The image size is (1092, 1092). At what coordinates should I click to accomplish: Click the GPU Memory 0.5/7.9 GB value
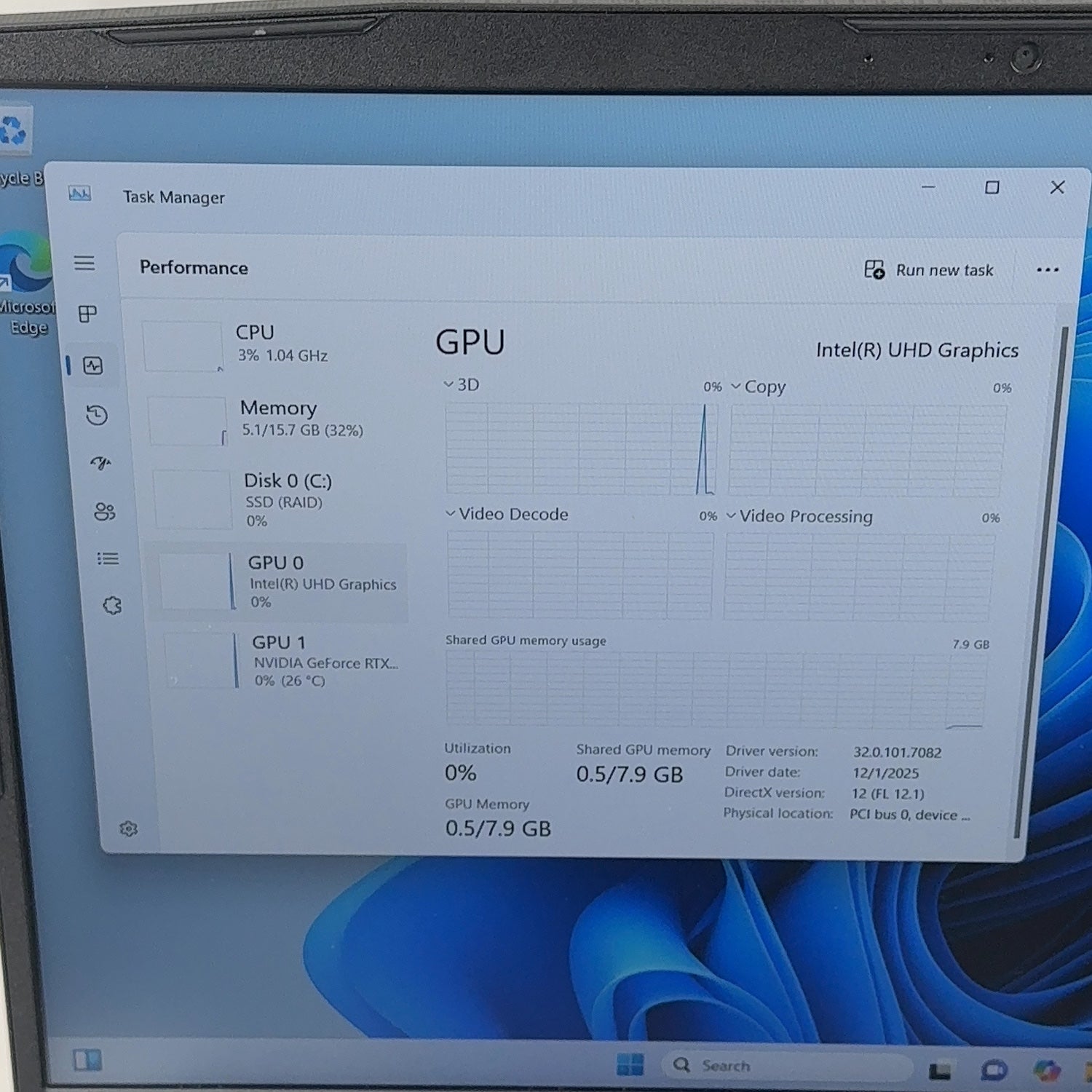498,828
